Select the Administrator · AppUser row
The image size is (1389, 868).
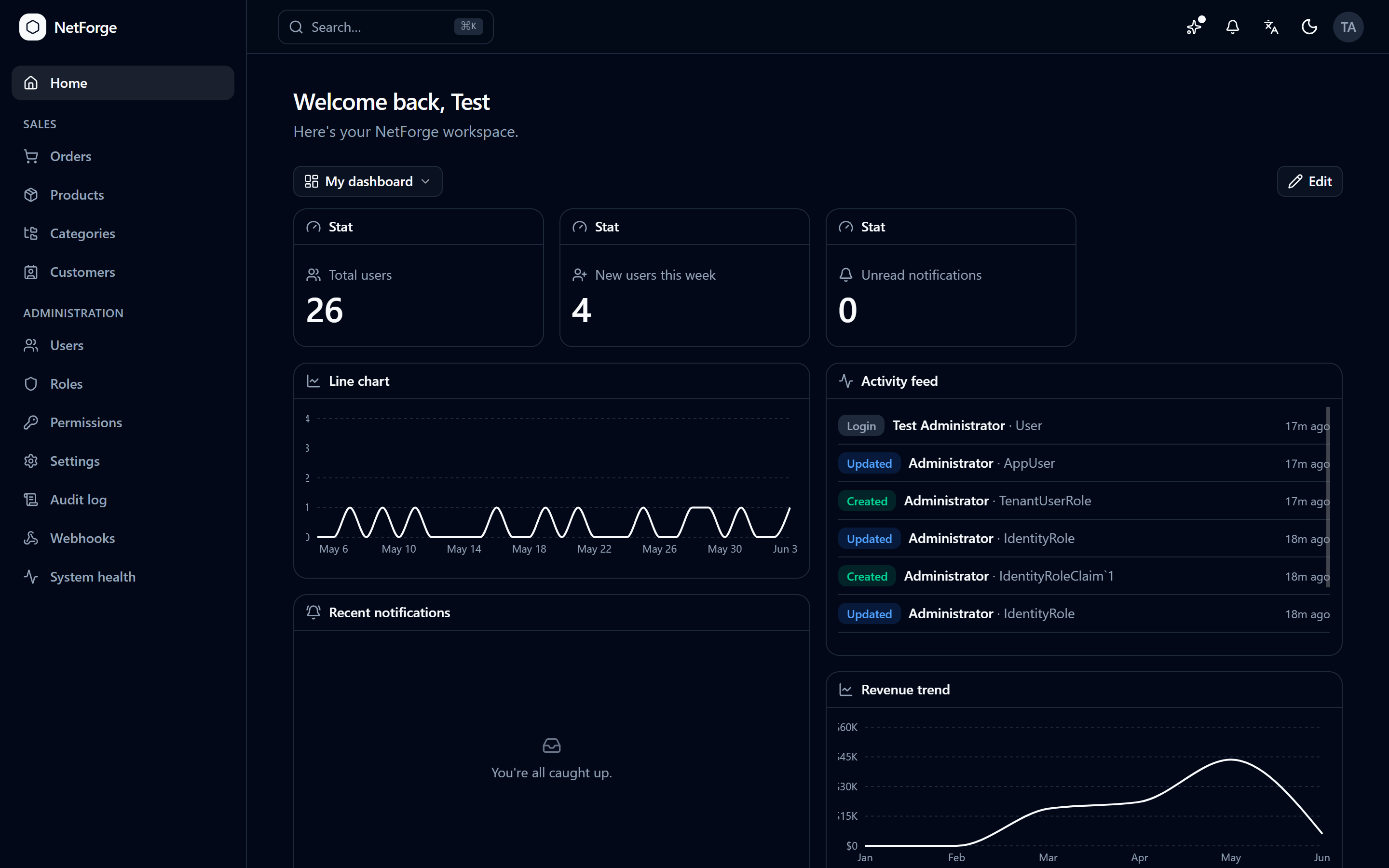click(1084, 463)
